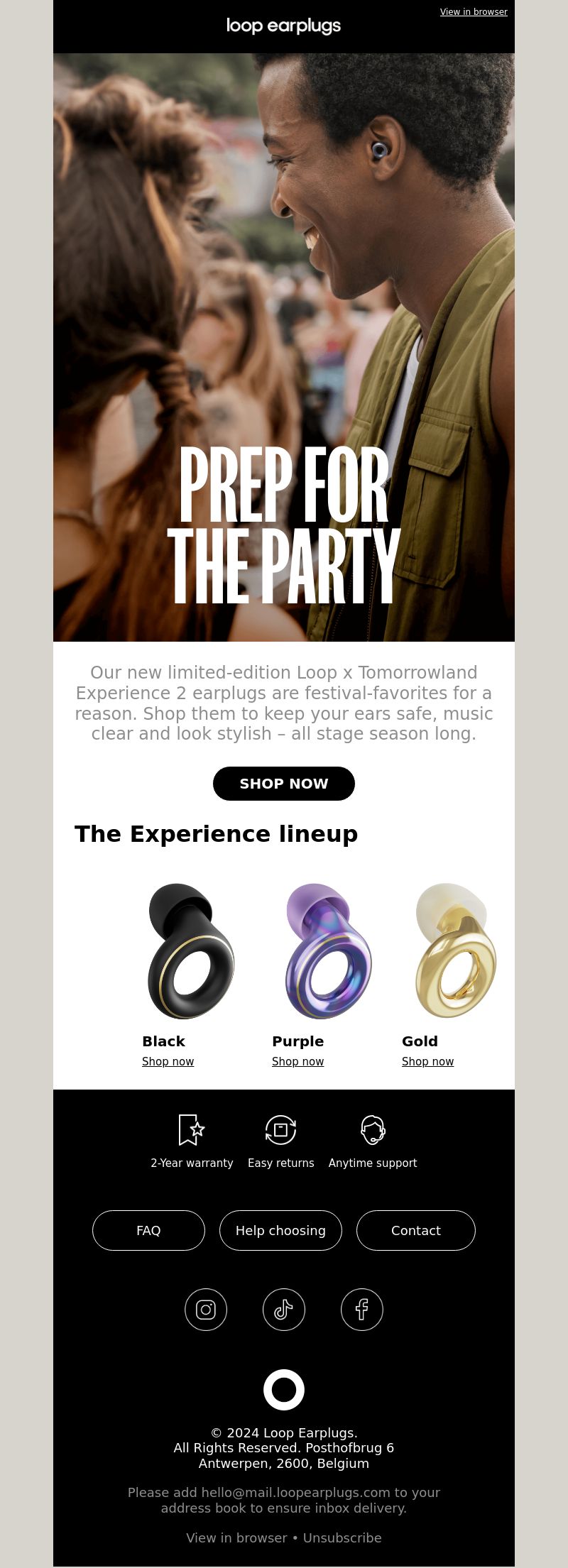Open the Instagram social icon
Viewport: 568px width, 1568px height.
click(x=206, y=1310)
